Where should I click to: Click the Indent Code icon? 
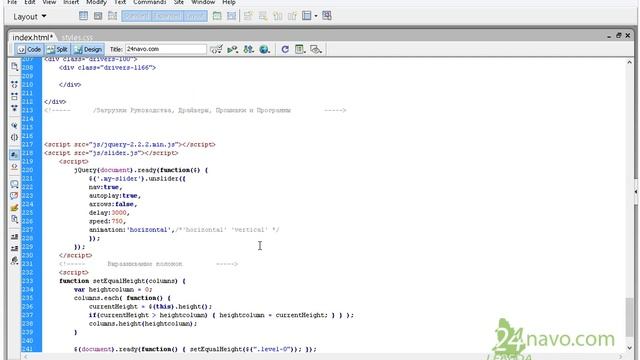point(14,237)
